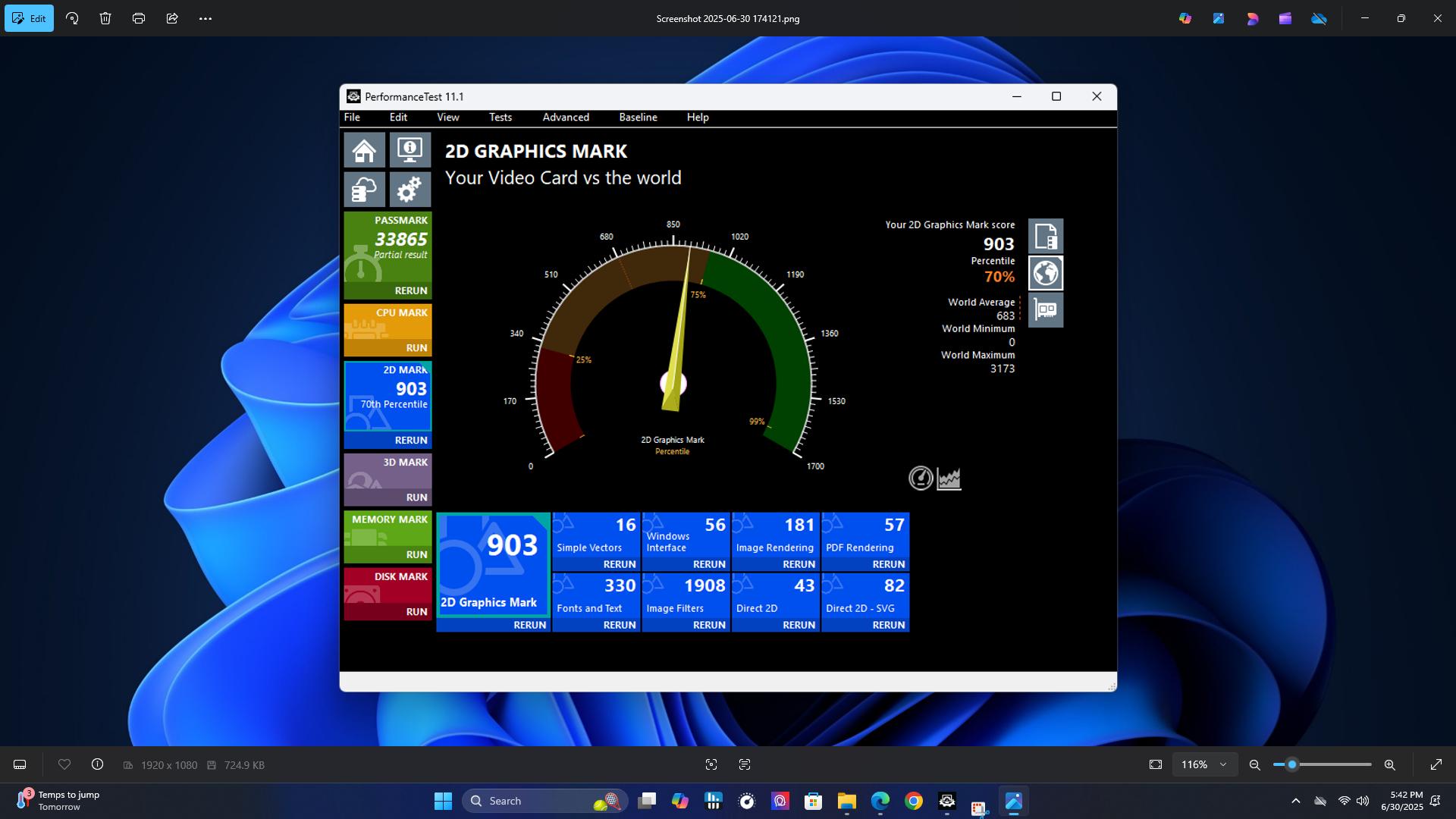Show hidden system tray icons chevron
The width and height of the screenshot is (1456, 819).
pyautogui.click(x=1295, y=801)
